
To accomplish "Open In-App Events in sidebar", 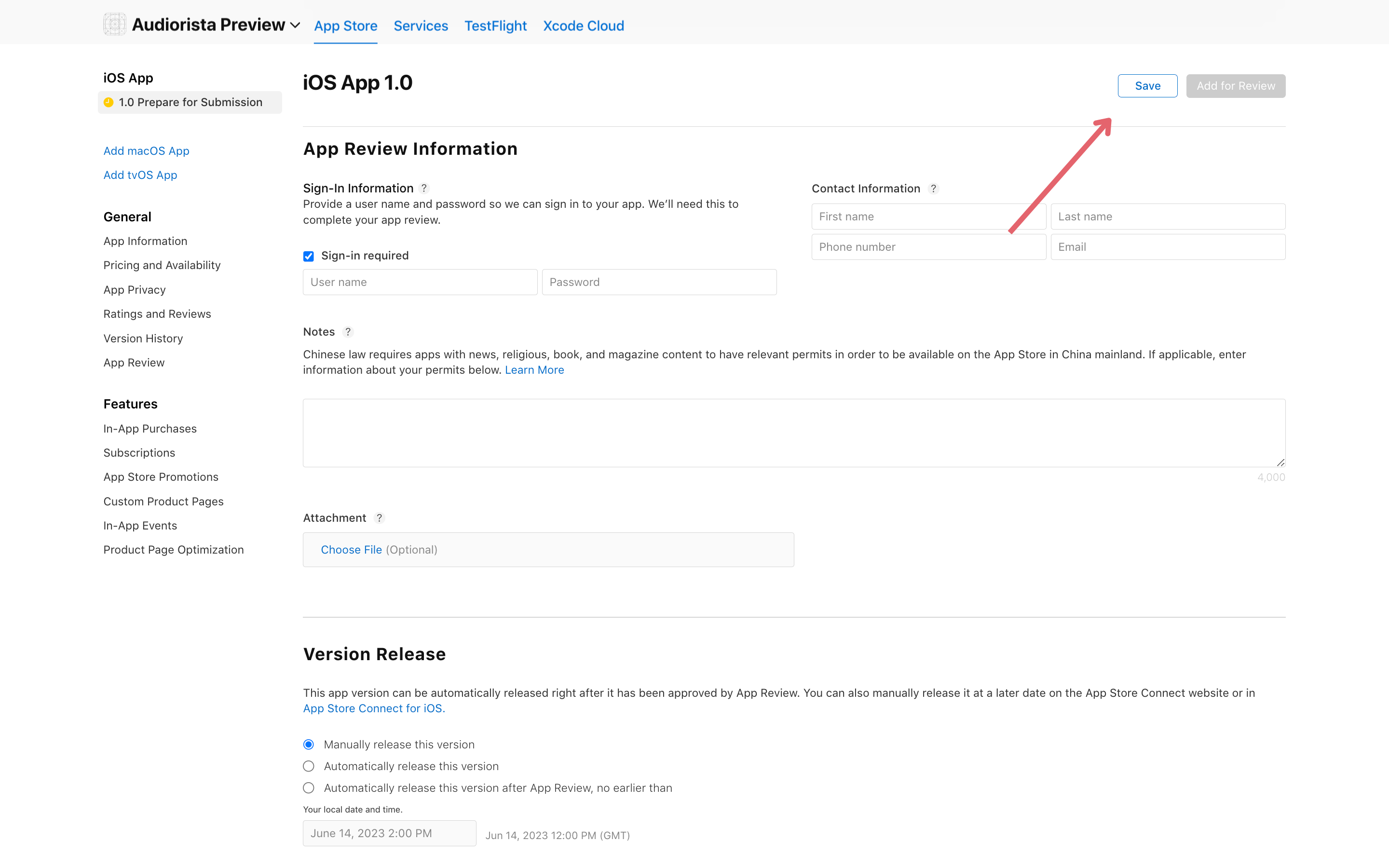I will point(140,526).
